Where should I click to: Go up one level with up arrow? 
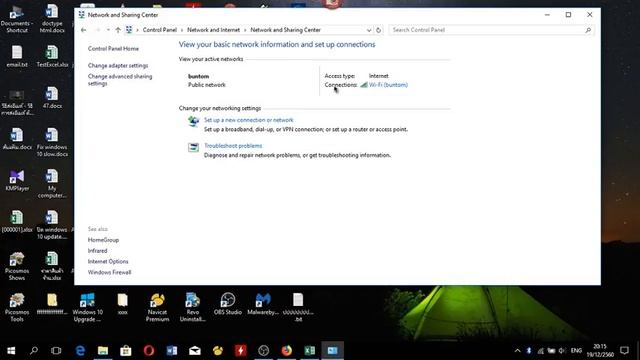(118, 30)
